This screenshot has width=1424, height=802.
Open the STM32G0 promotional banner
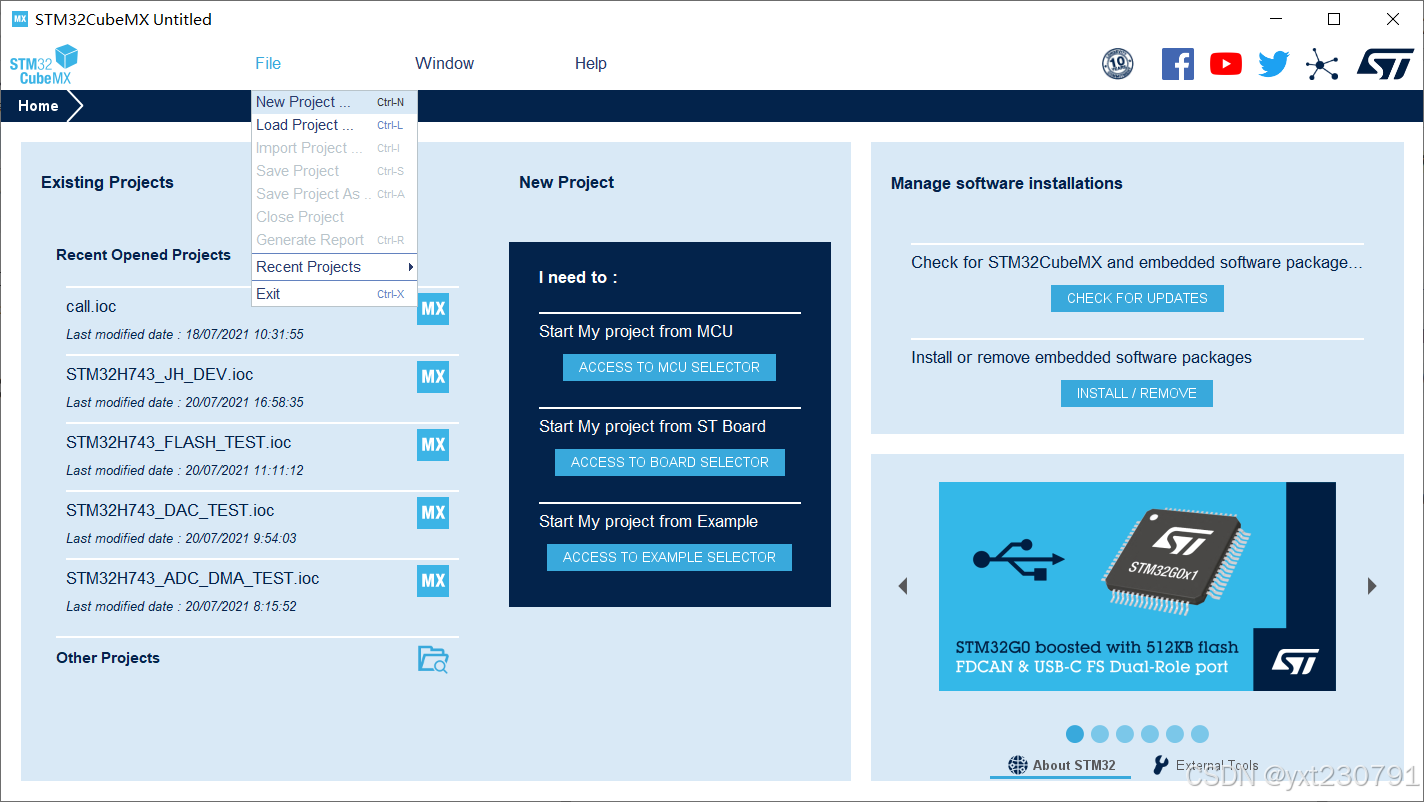pos(1137,586)
